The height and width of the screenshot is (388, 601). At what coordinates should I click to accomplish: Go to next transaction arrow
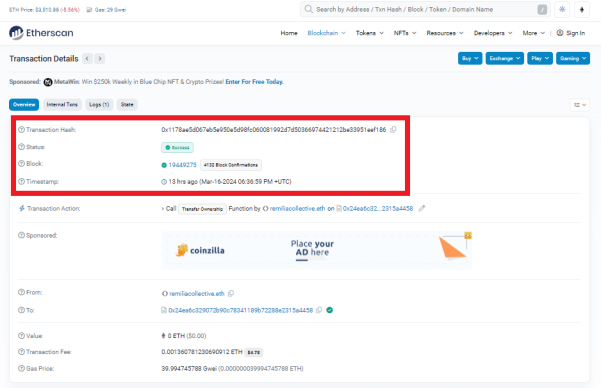coord(100,59)
